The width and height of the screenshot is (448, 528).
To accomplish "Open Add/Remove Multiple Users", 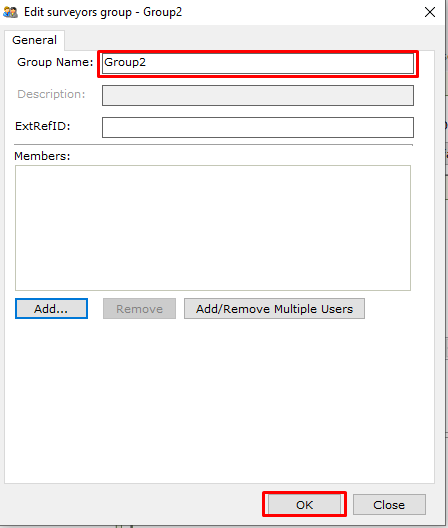I will [274, 308].
